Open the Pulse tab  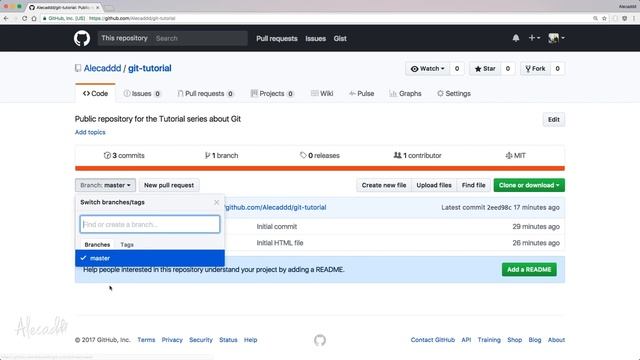(362, 93)
